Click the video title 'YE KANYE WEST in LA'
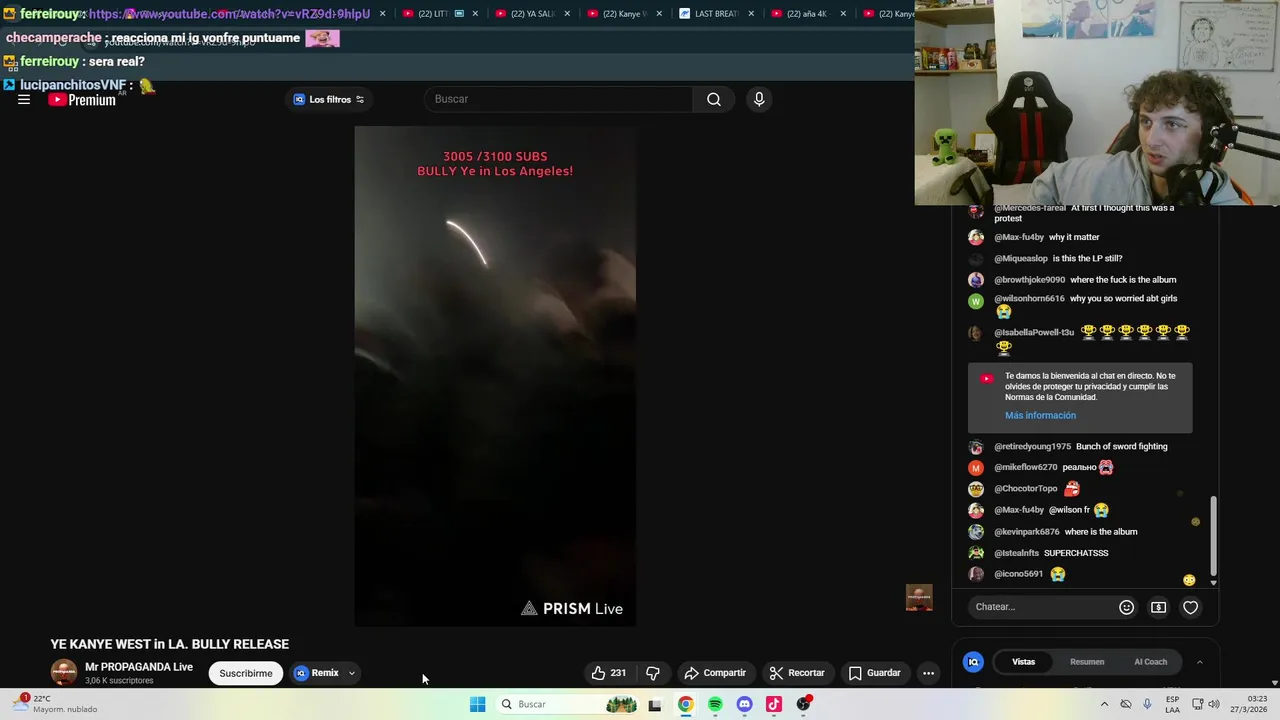The height and width of the screenshot is (720, 1280). (x=170, y=644)
